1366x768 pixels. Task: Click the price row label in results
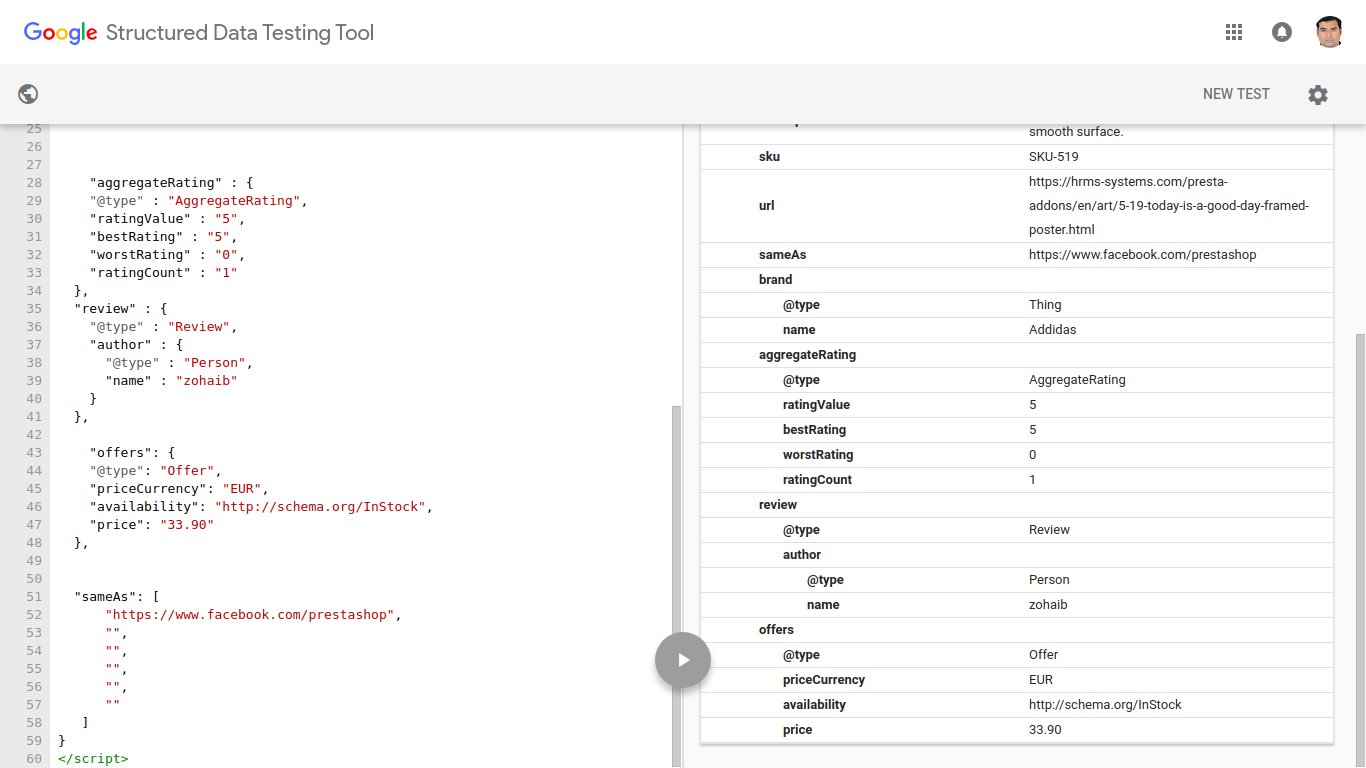[x=797, y=730]
